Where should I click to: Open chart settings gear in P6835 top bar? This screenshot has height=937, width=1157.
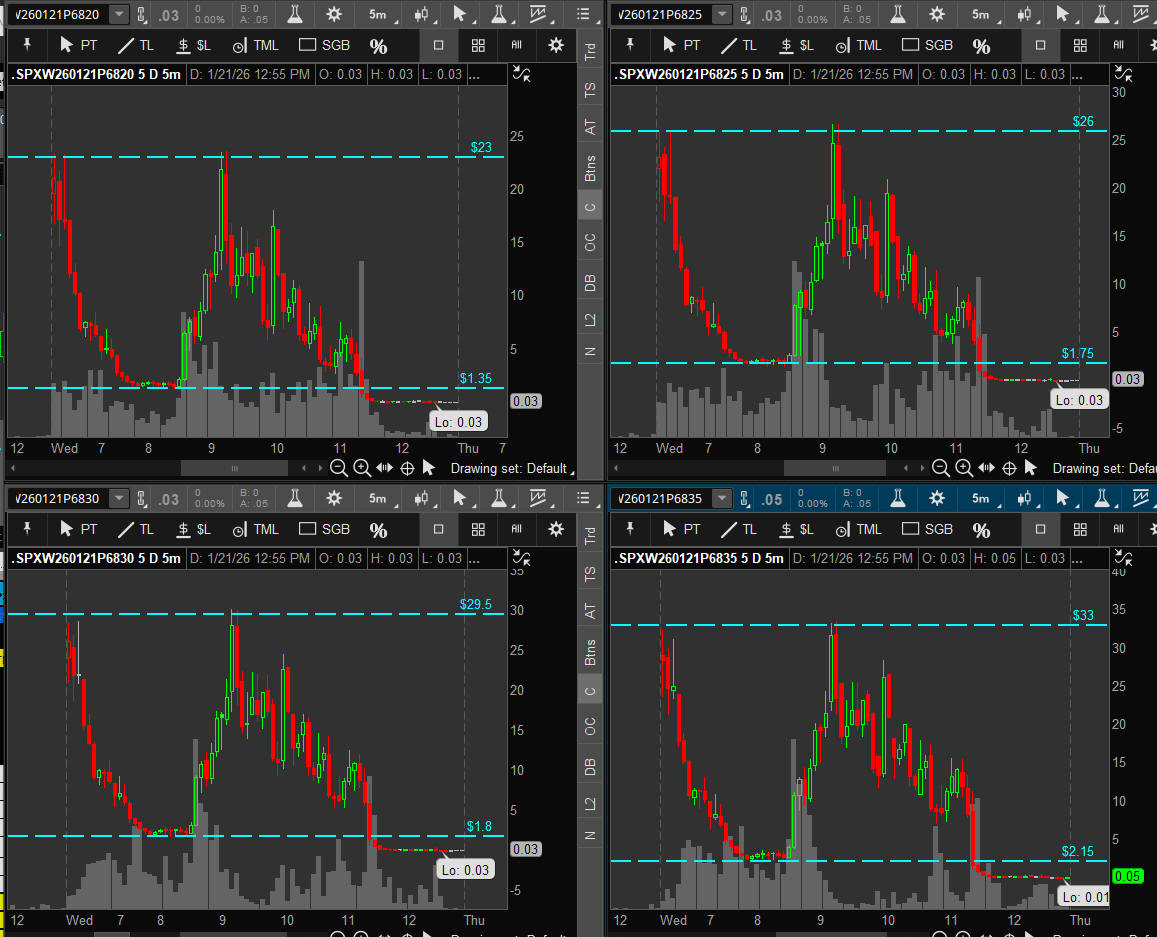click(936, 498)
